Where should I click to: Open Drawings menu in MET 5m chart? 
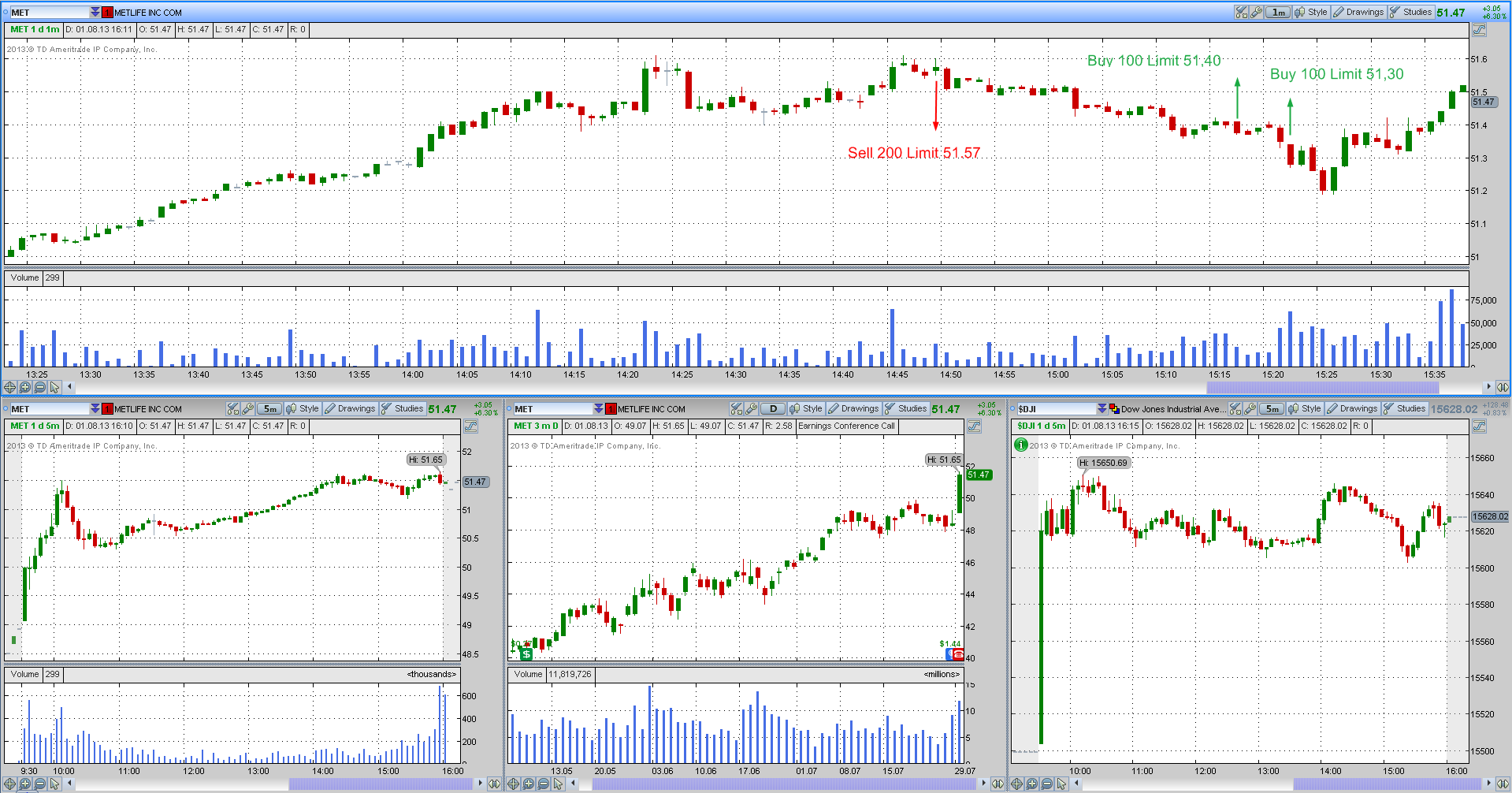pos(350,408)
